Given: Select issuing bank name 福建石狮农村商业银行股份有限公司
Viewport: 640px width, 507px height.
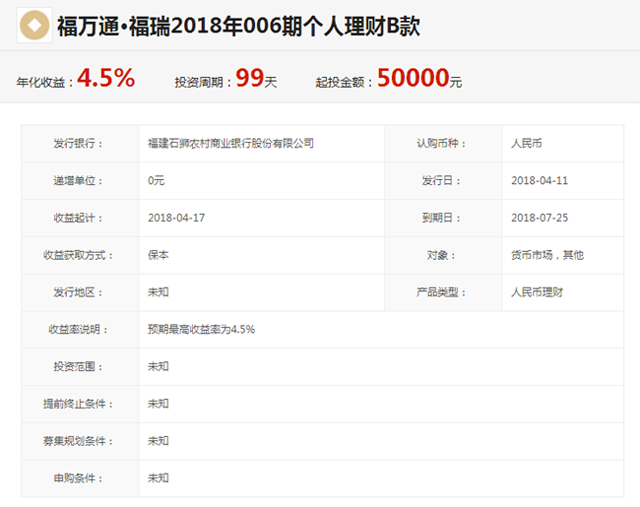Looking at the screenshot, I should [x=231, y=144].
